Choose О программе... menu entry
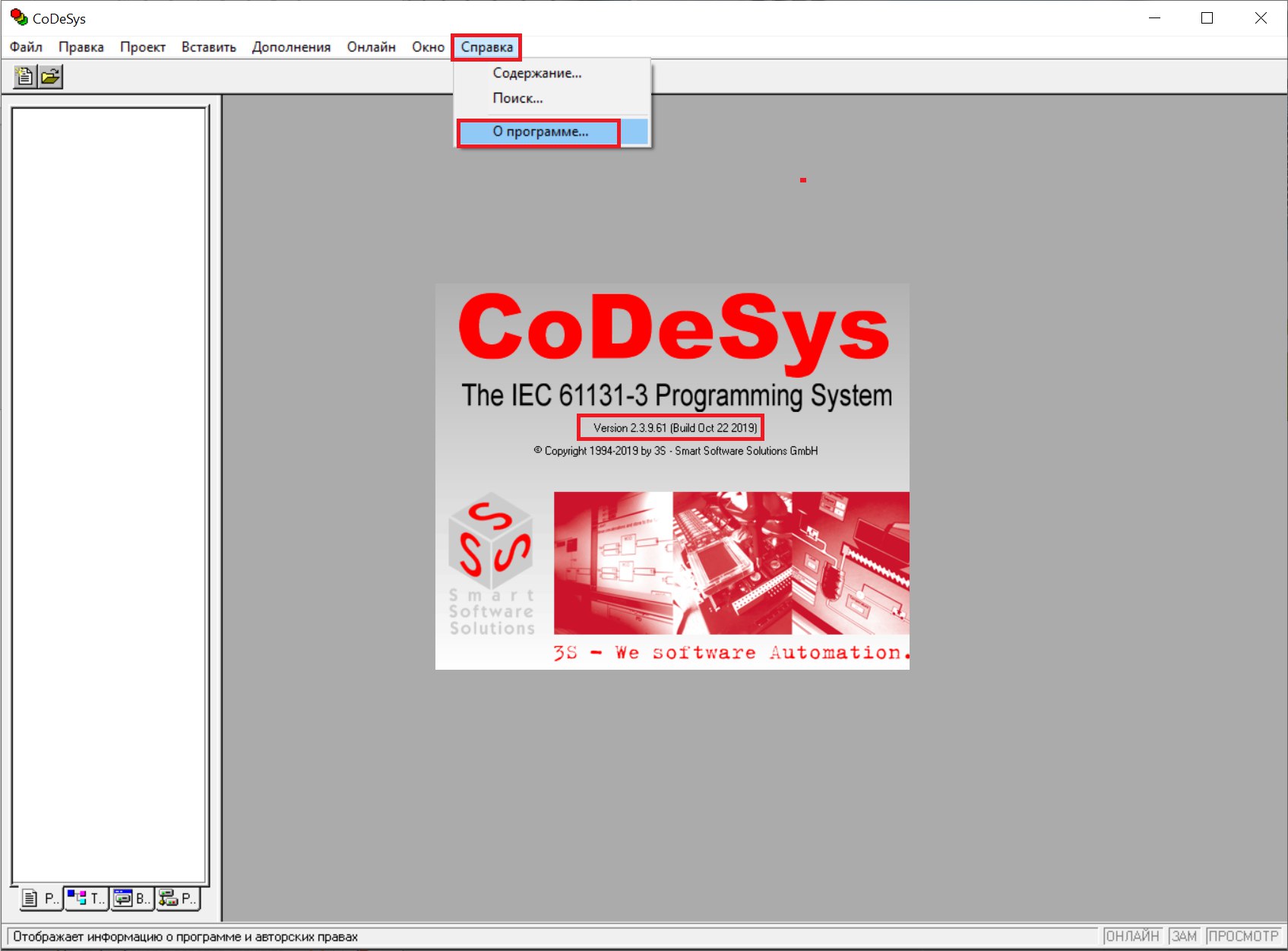The height and width of the screenshot is (951, 1288). (552, 132)
